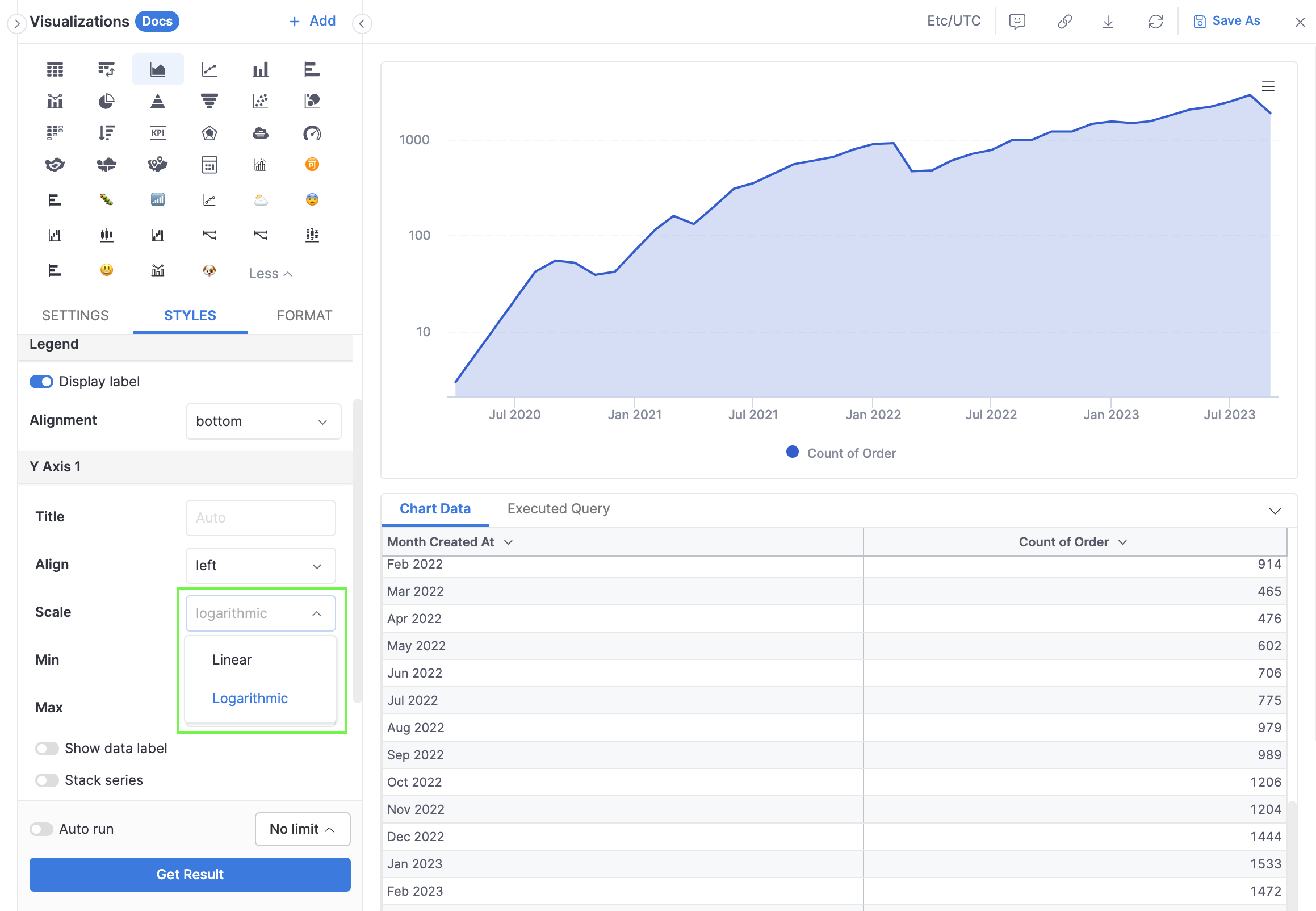This screenshot has width=1316, height=911.
Task: Refresh the result with the reload icon
Action: [x=1155, y=22]
